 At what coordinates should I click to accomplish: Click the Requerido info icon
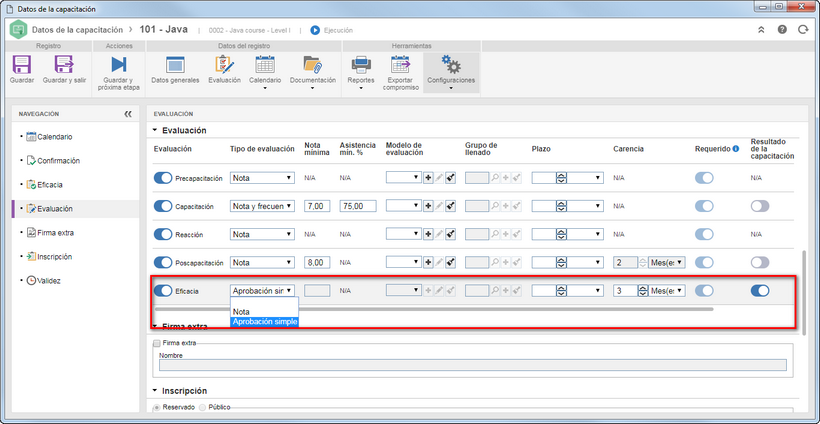[736, 149]
